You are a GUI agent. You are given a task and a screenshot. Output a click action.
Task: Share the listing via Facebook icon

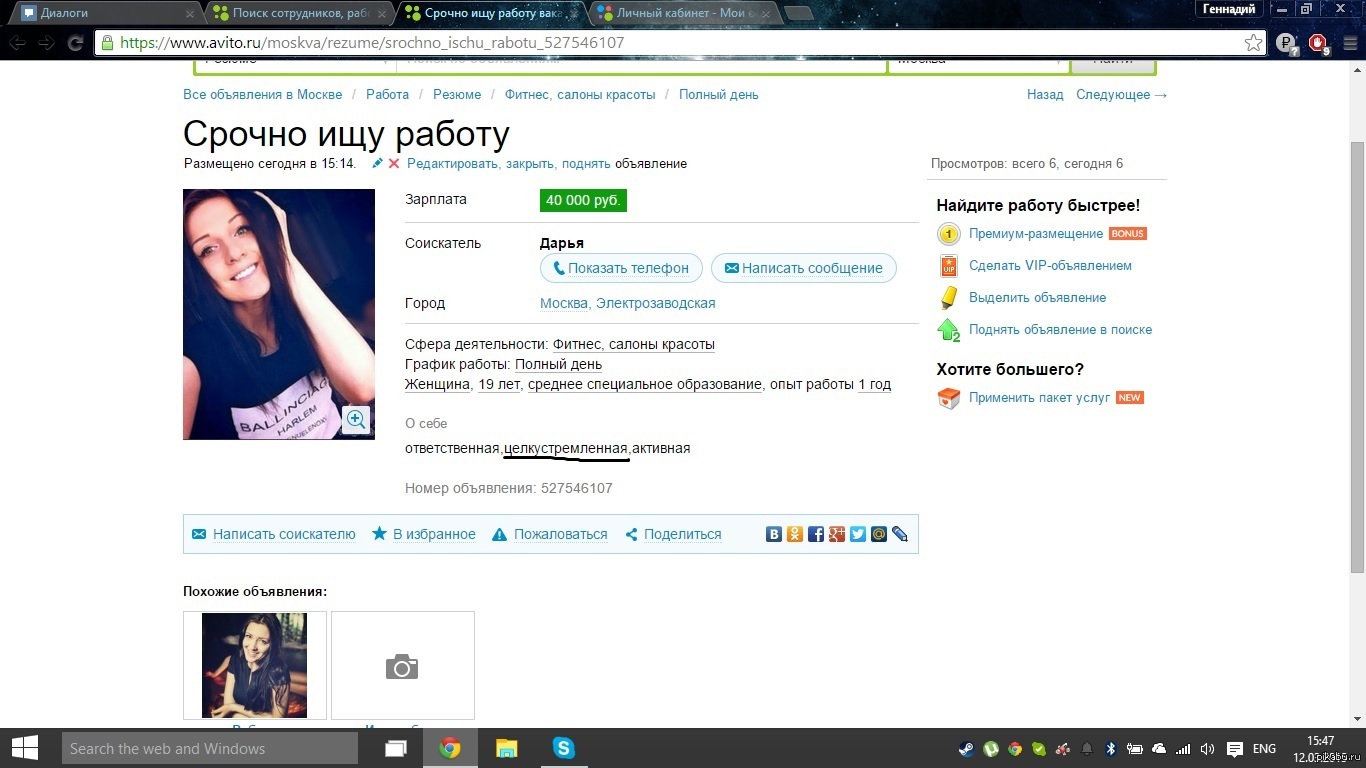tap(816, 534)
